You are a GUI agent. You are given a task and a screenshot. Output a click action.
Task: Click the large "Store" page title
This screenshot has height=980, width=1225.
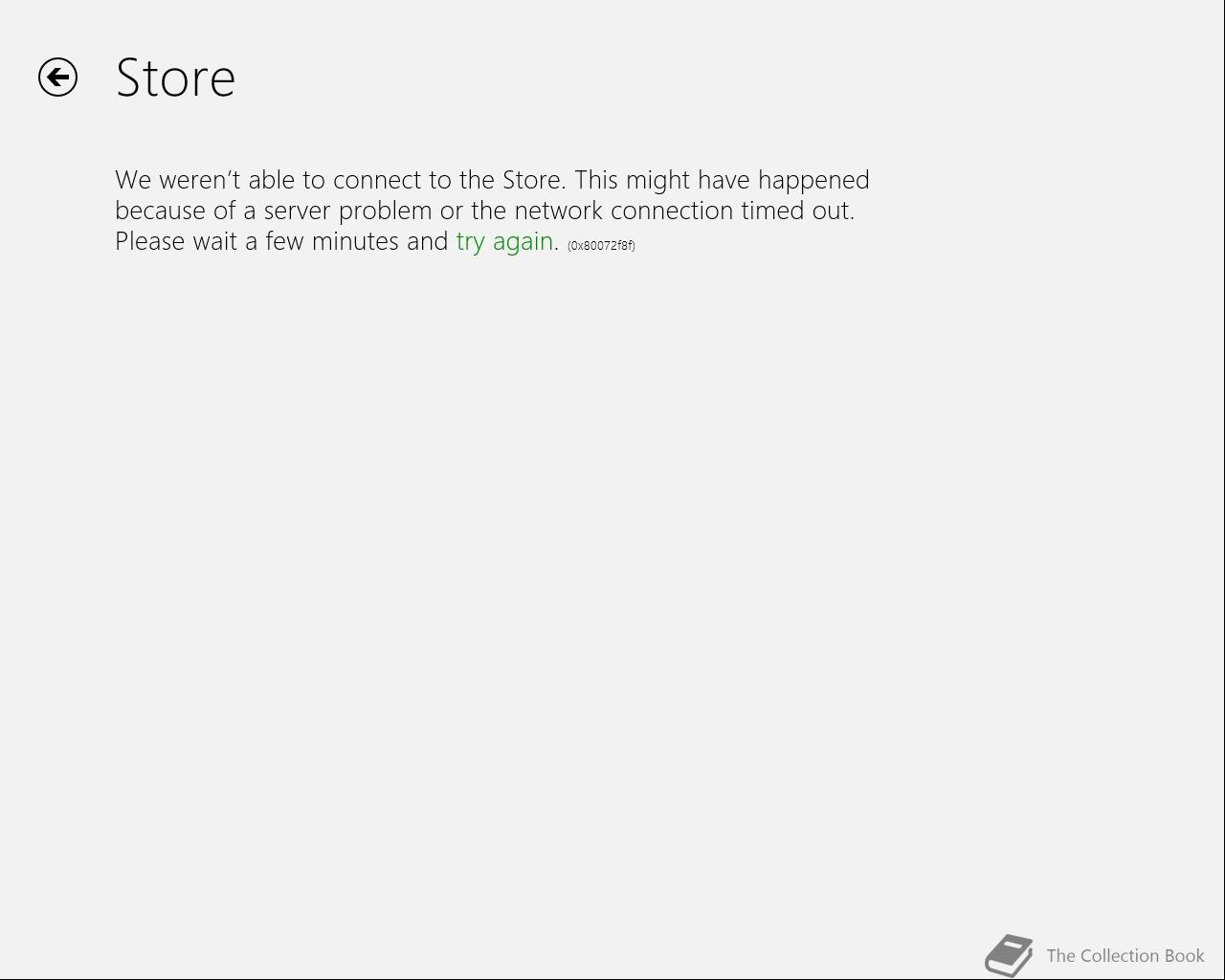(x=175, y=78)
